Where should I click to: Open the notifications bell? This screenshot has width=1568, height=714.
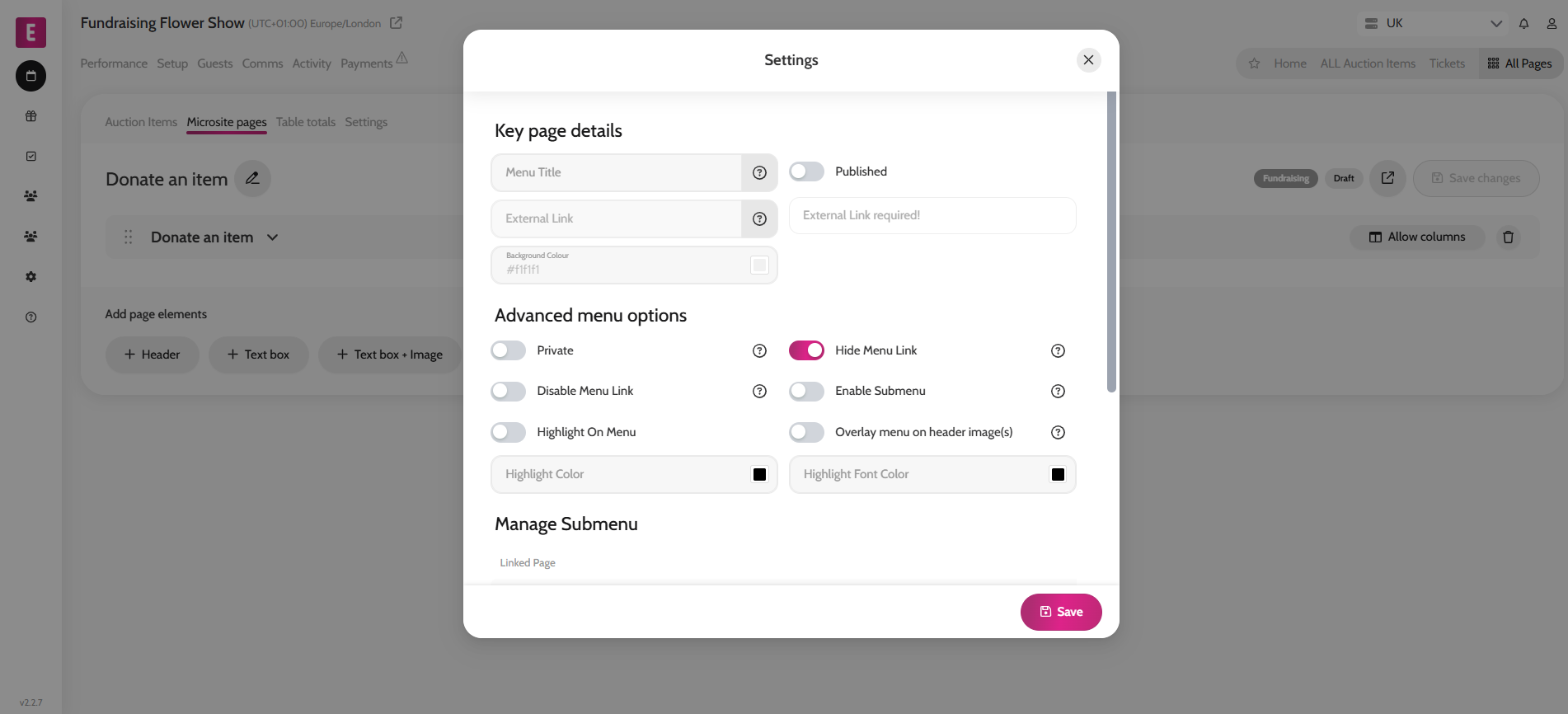pyautogui.click(x=1523, y=23)
